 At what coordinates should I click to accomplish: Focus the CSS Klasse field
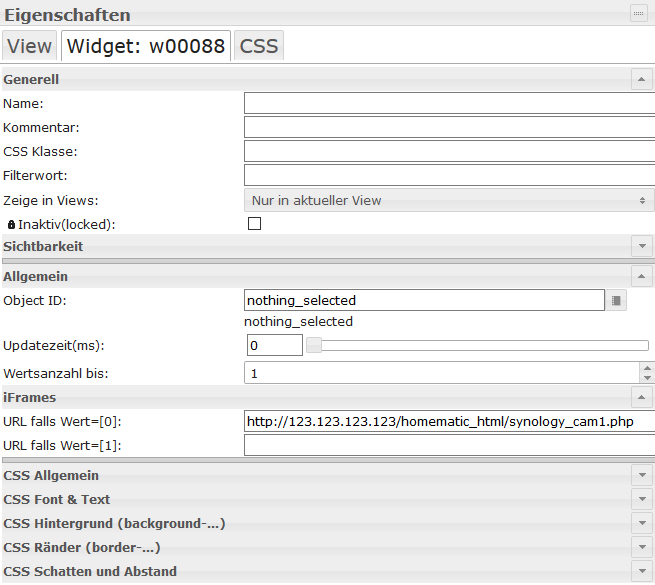coord(449,151)
